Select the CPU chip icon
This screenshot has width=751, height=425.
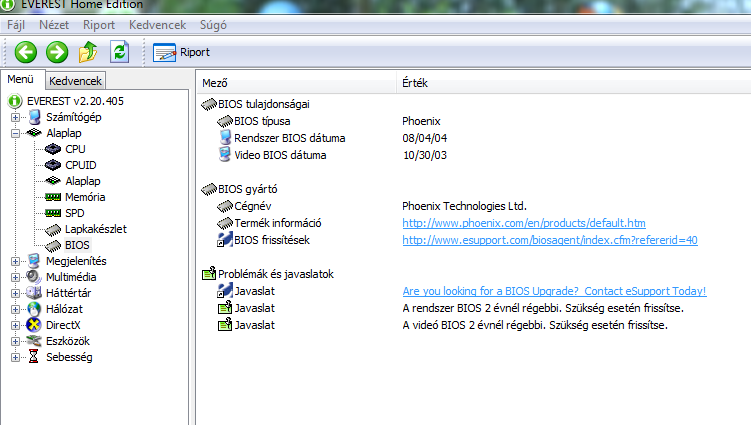(x=53, y=149)
